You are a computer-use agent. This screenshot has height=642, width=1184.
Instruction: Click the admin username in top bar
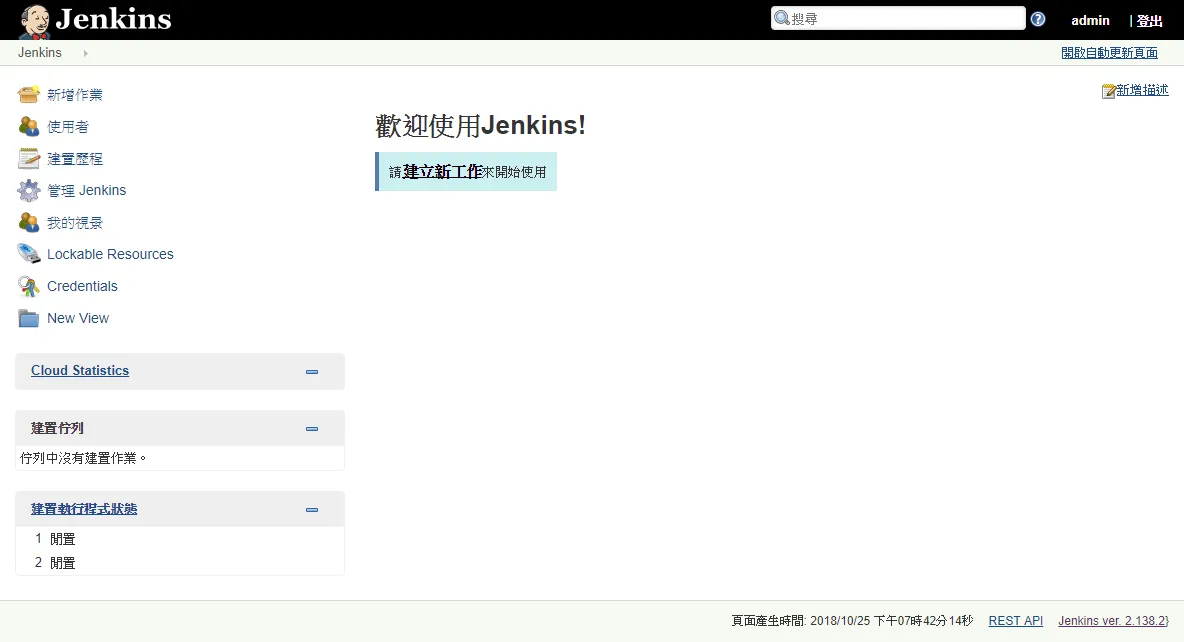1090,20
